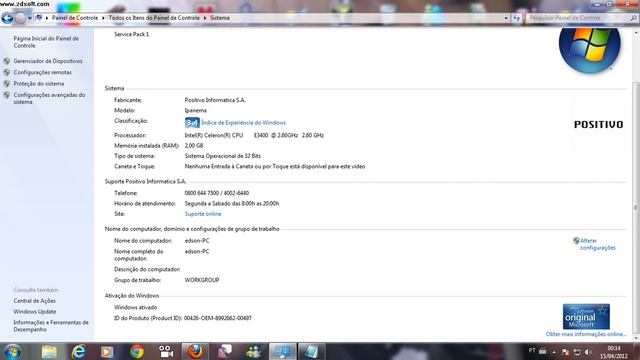Select Positivo Informatica S.A. manufacturer value
The image size is (640, 360).
tap(215, 100)
